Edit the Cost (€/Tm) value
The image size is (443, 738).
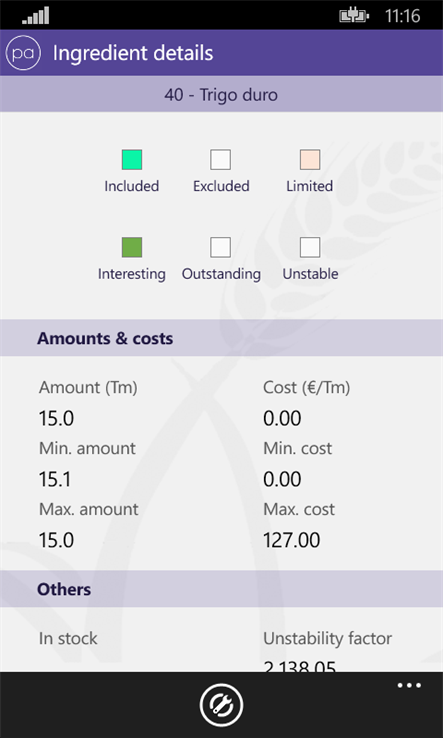coord(282,418)
